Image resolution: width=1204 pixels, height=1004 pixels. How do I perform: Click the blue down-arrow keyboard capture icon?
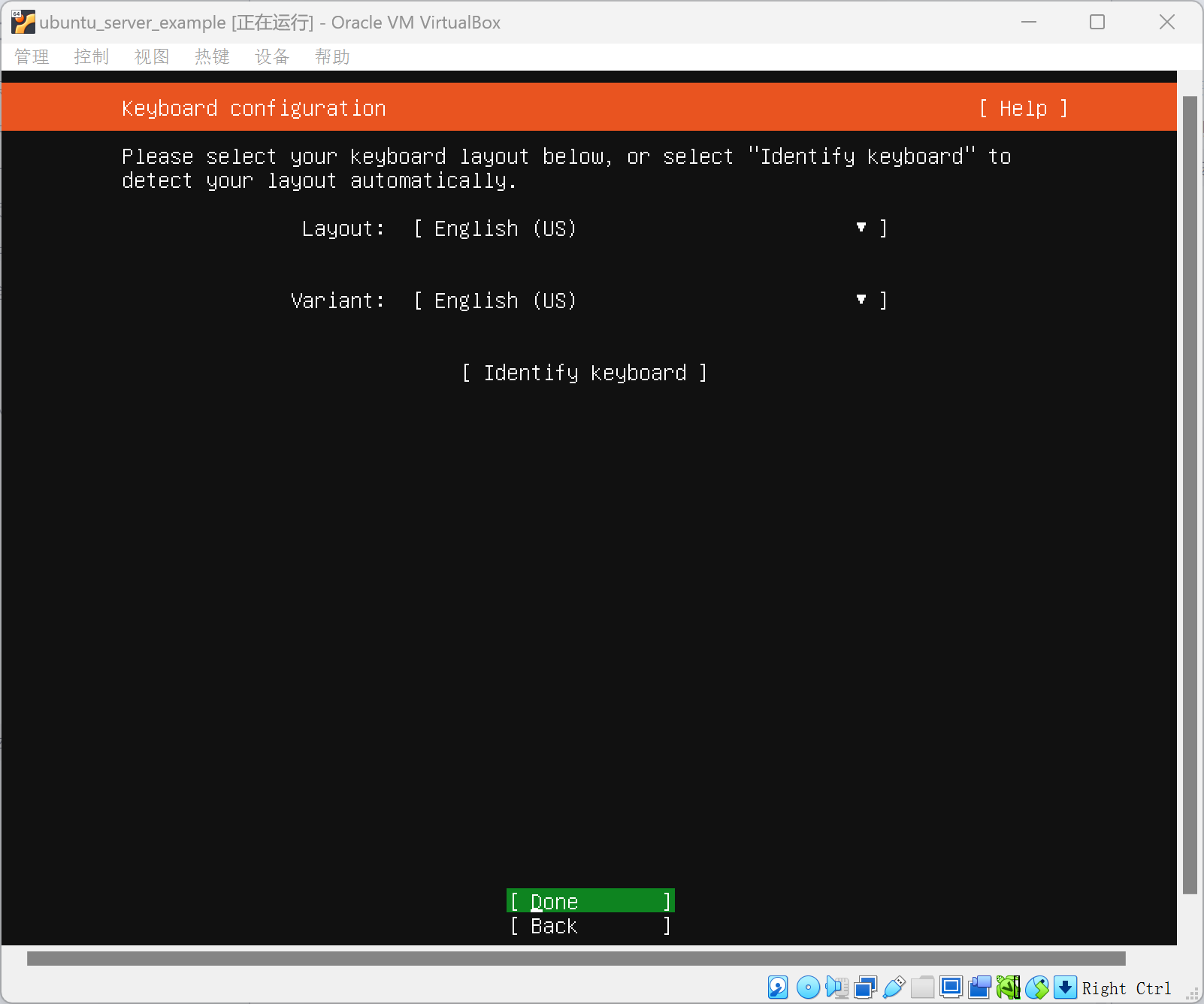[x=1065, y=987]
